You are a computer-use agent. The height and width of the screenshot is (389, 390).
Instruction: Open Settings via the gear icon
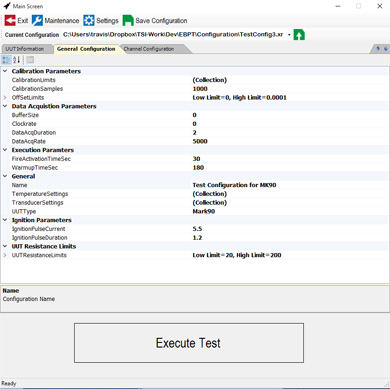coord(89,21)
